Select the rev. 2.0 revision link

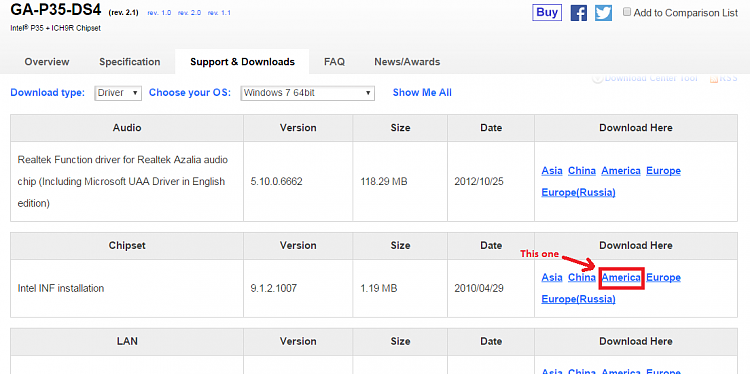(x=189, y=13)
